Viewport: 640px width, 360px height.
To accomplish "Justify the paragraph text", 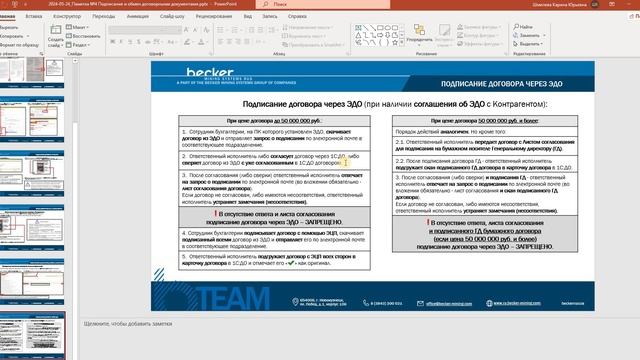I will (x=247, y=42).
